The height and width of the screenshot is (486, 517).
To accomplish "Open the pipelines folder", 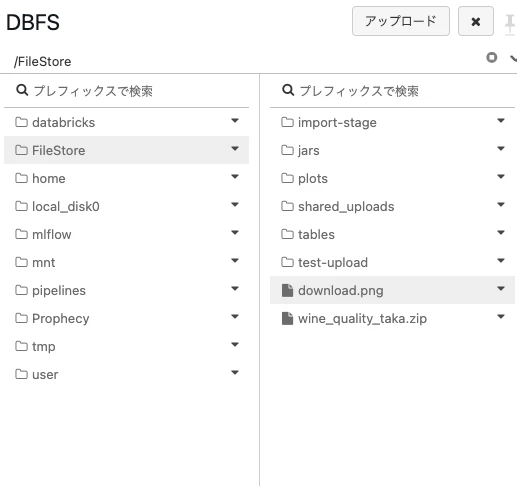I will (126, 290).
